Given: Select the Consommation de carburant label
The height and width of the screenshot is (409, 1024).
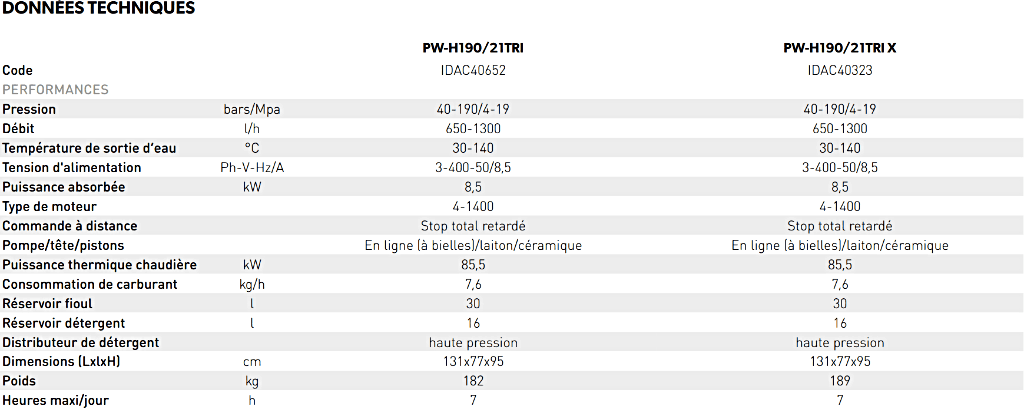Looking at the screenshot, I should pos(90,284).
